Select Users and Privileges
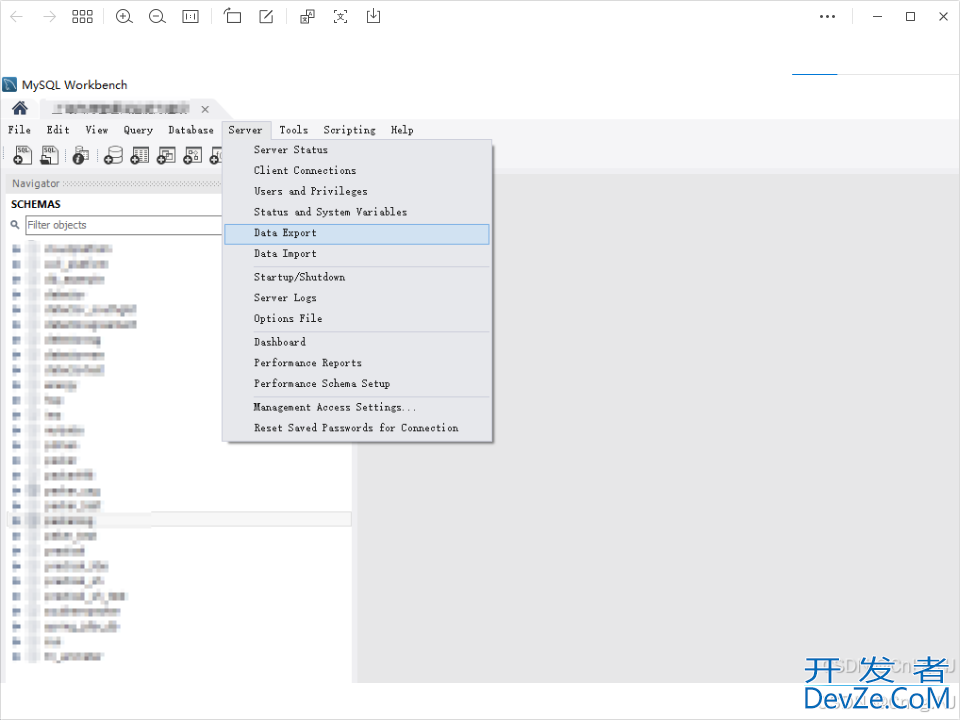 pyautogui.click(x=357, y=192)
